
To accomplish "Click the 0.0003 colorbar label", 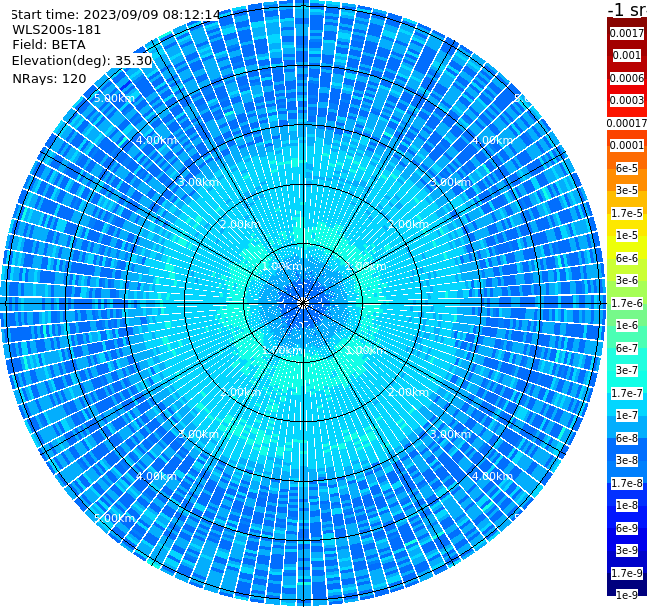I will 627,100.
